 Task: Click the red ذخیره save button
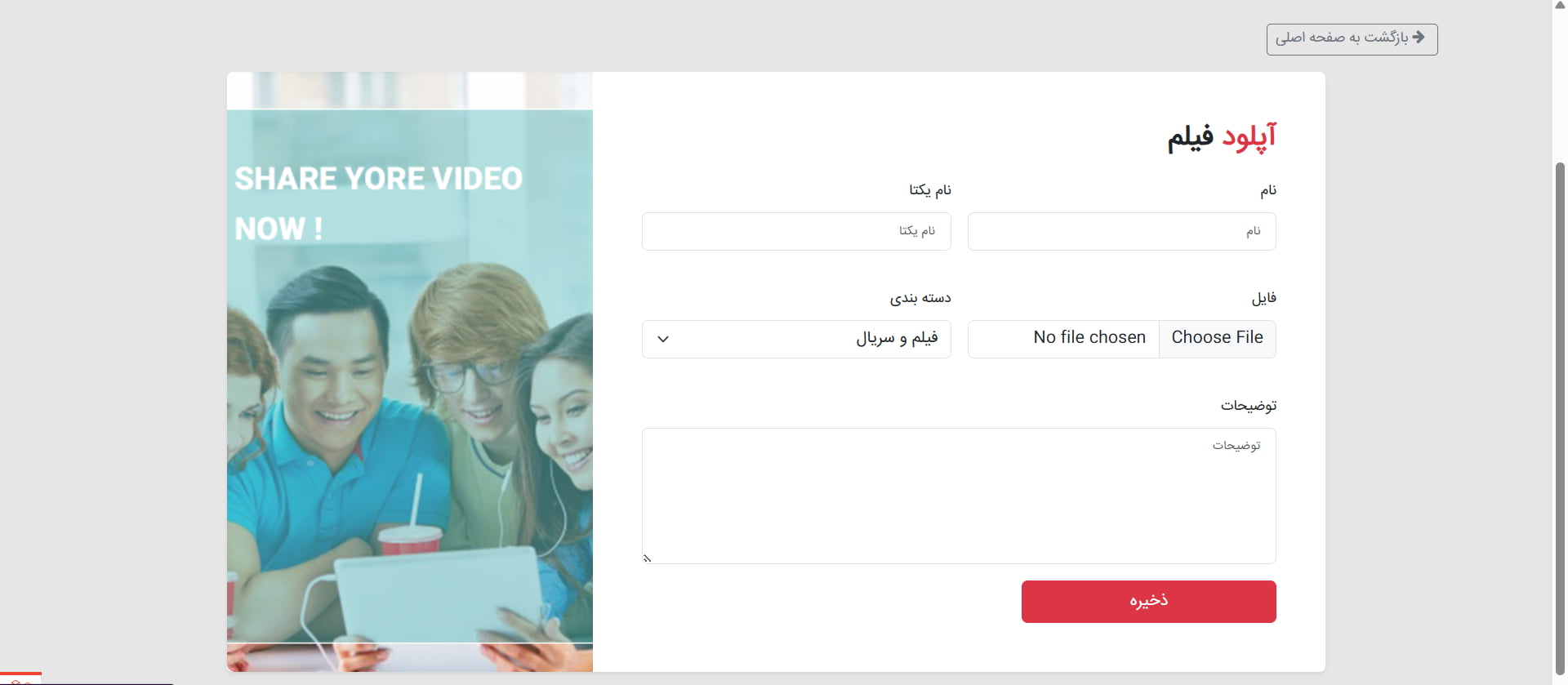coord(1148,602)
